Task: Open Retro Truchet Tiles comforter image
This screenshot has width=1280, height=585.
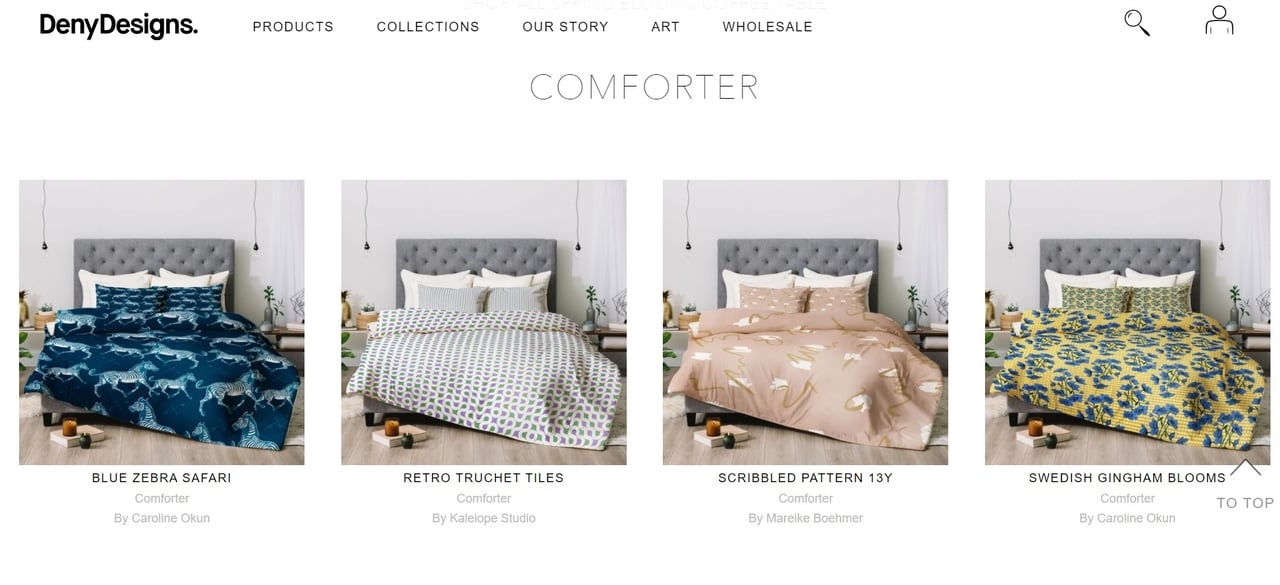Action: pos(484,322)
